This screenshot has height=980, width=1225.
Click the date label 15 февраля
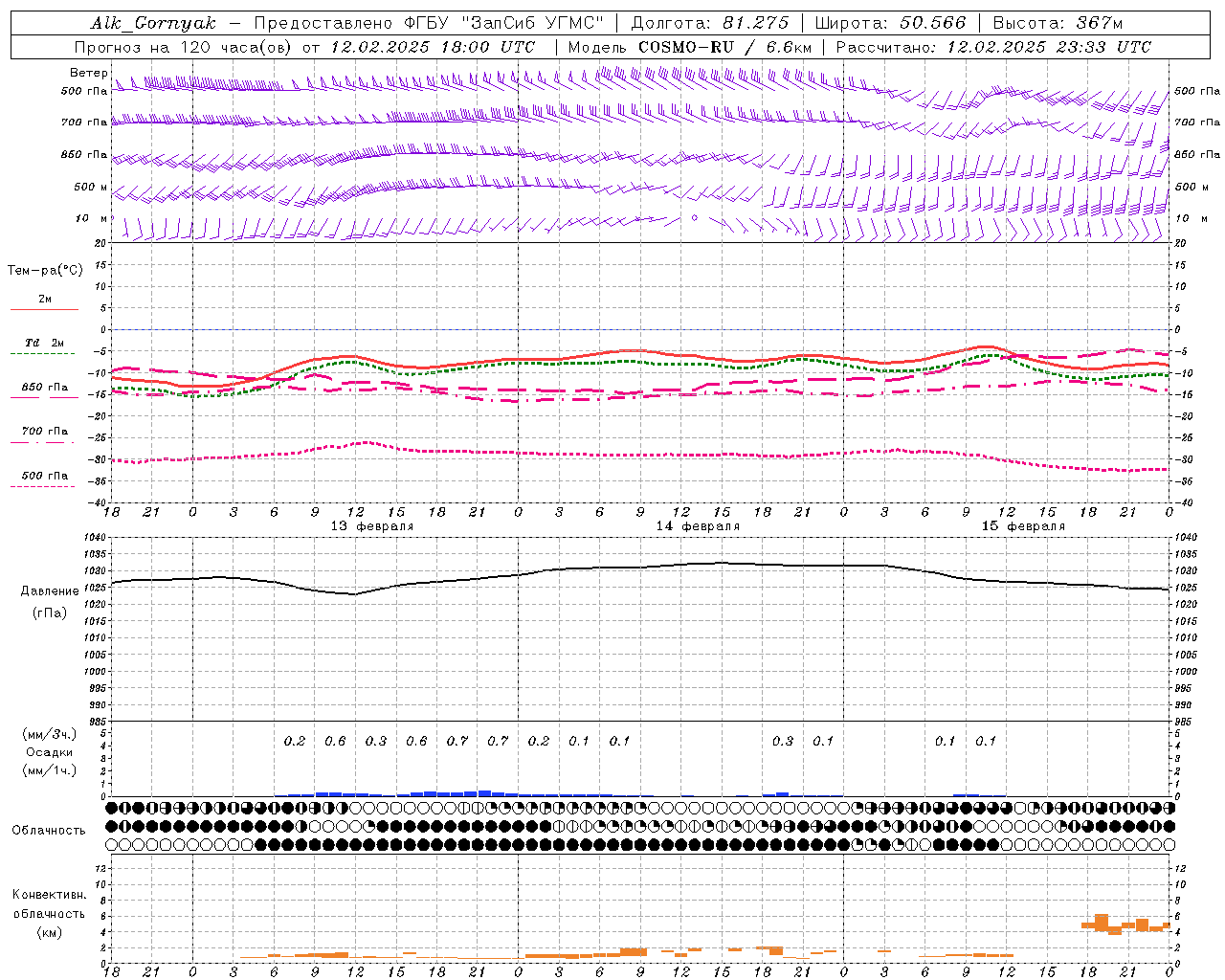coord(1023,526)
